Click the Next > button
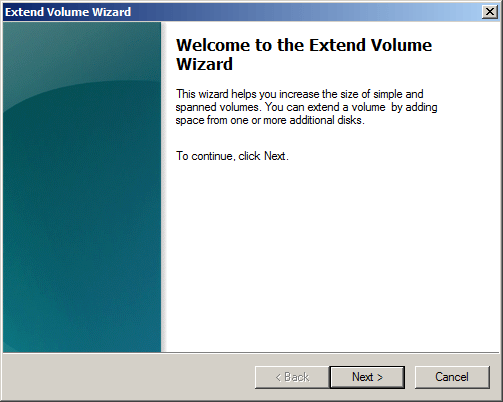Viewport: 503px width, 402px height. pyautogui.click(x=367, y=377)
